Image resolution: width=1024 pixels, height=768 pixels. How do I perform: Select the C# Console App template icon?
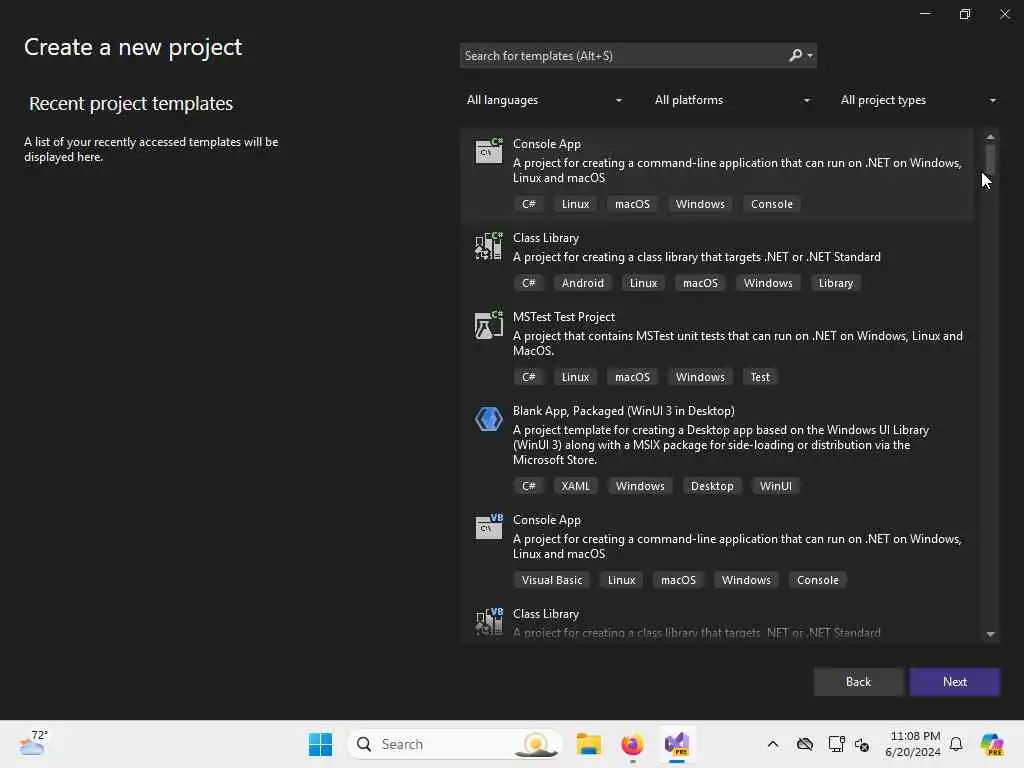coord(488,150)
